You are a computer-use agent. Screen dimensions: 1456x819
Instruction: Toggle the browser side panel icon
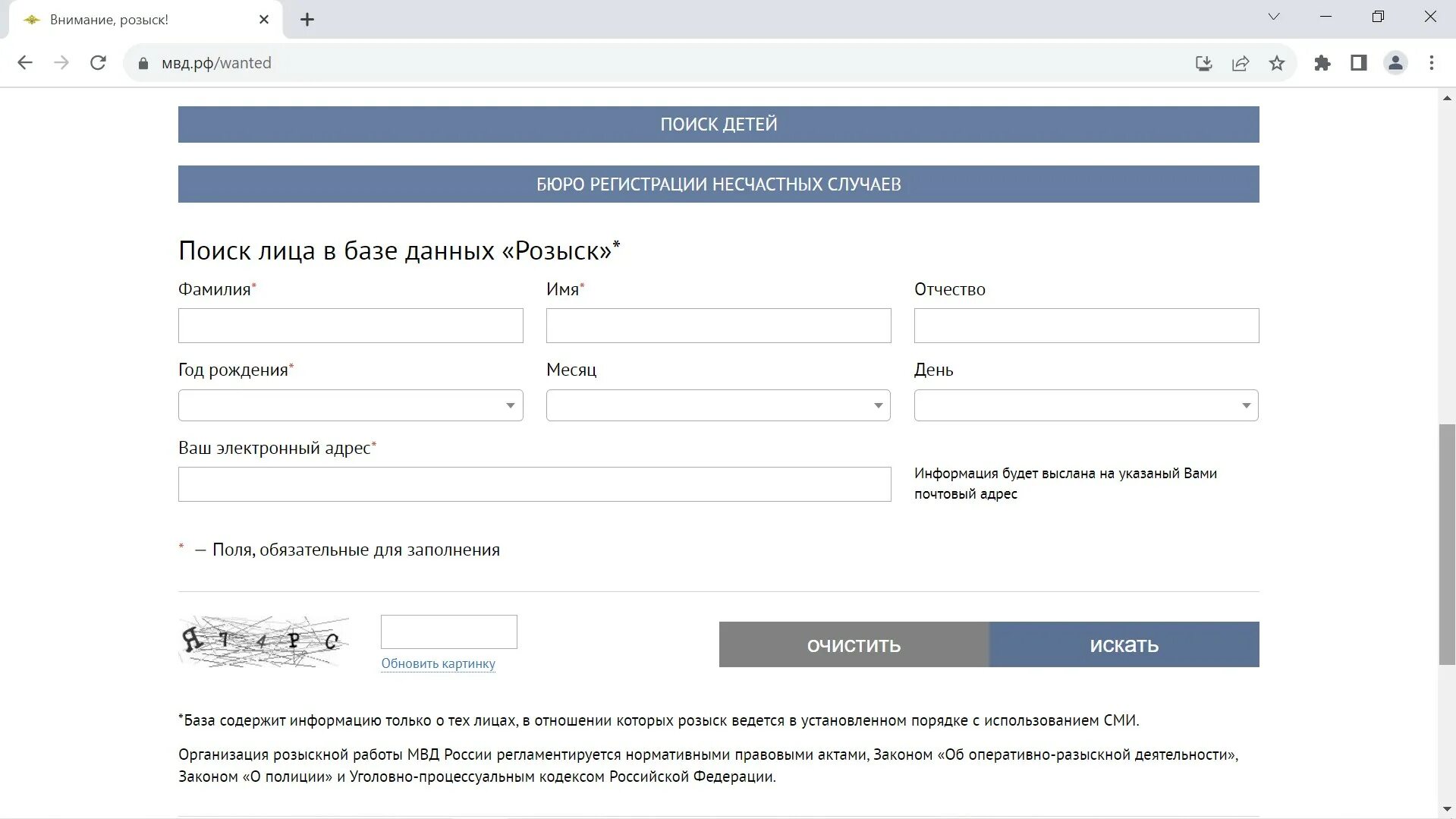[1359, 63]
